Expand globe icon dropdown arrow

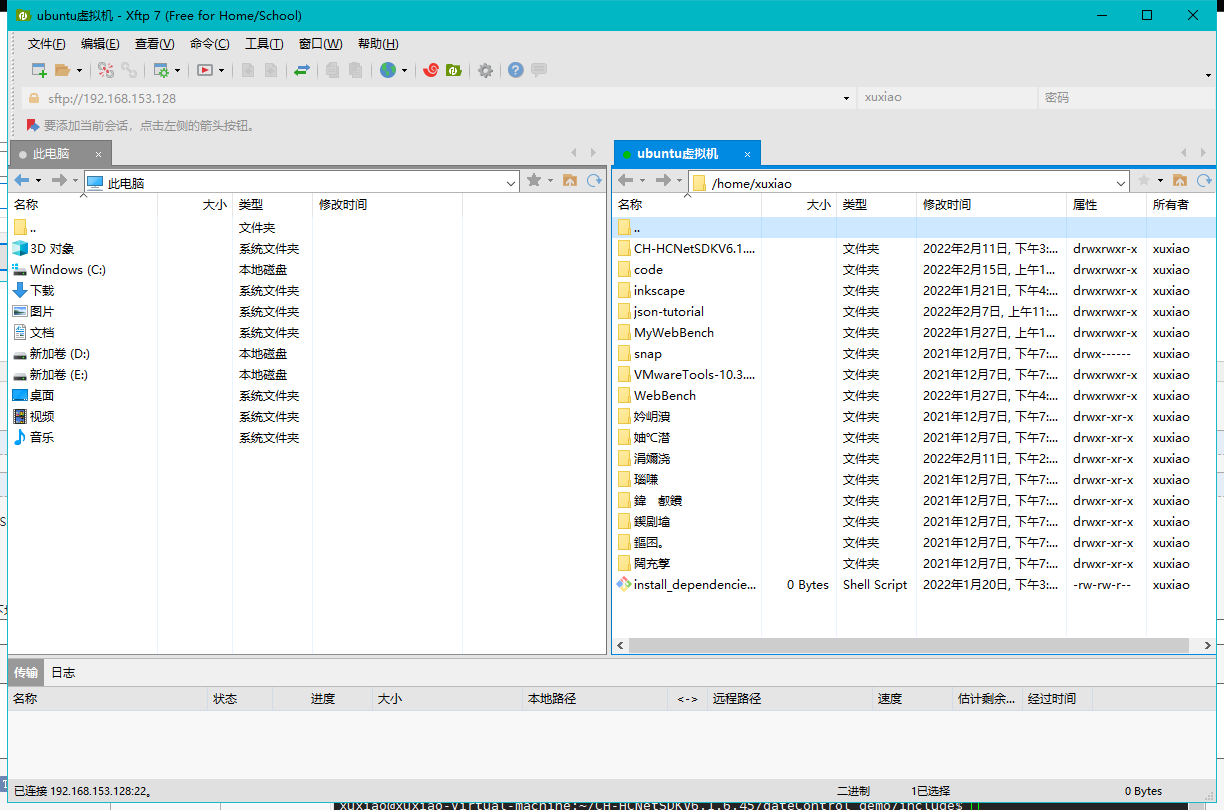(x=405, y=71)
